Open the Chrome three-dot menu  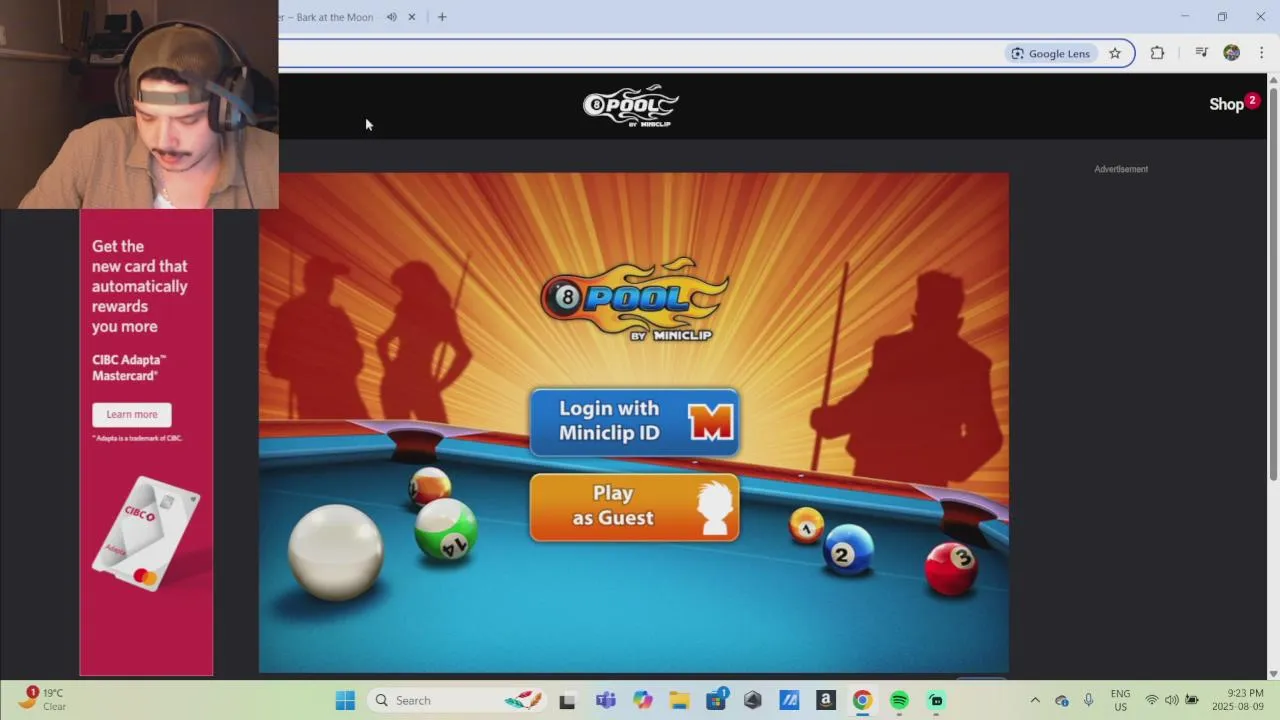click(x=1262, y=53)
